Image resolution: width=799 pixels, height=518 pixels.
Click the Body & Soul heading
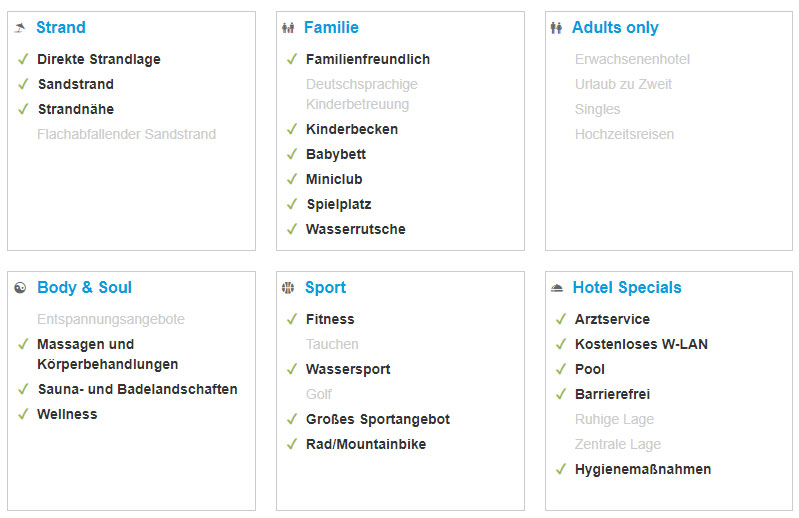pyautogui.click(x=84, y=288)
